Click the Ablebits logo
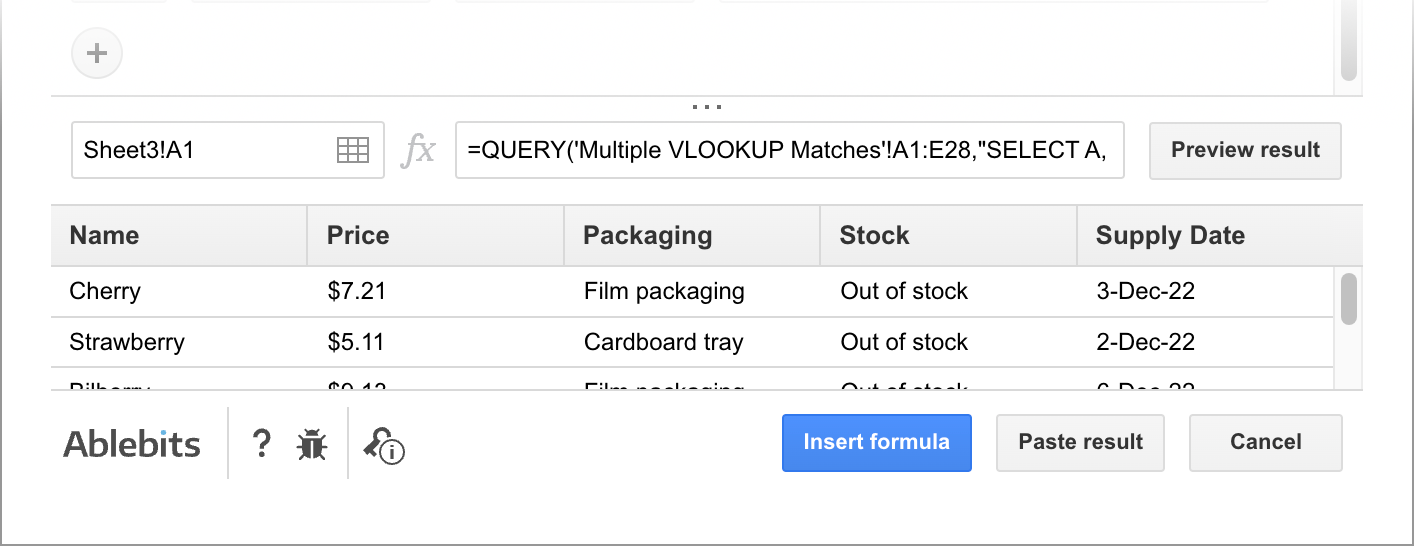 click(x=132, y=444)
